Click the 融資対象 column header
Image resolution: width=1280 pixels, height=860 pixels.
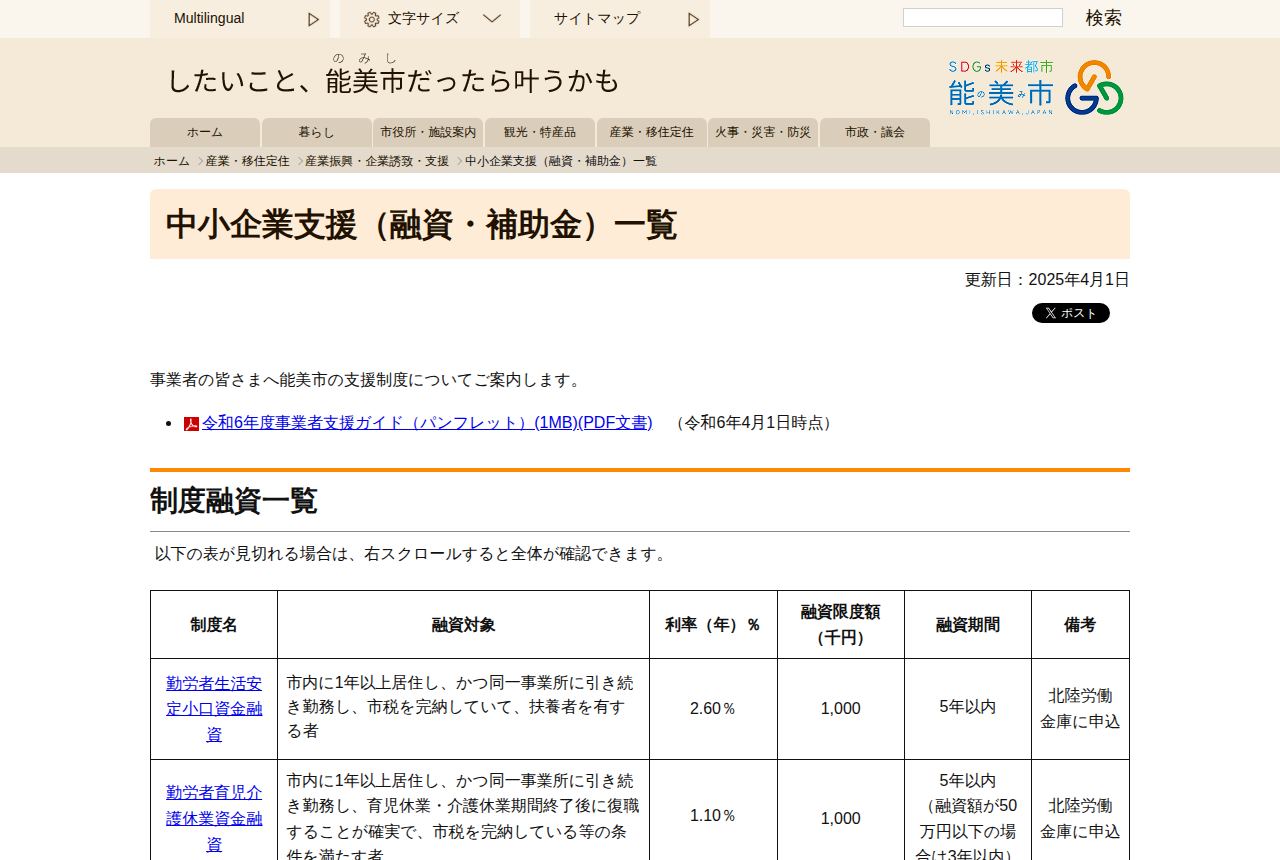[x=463, y=625]
